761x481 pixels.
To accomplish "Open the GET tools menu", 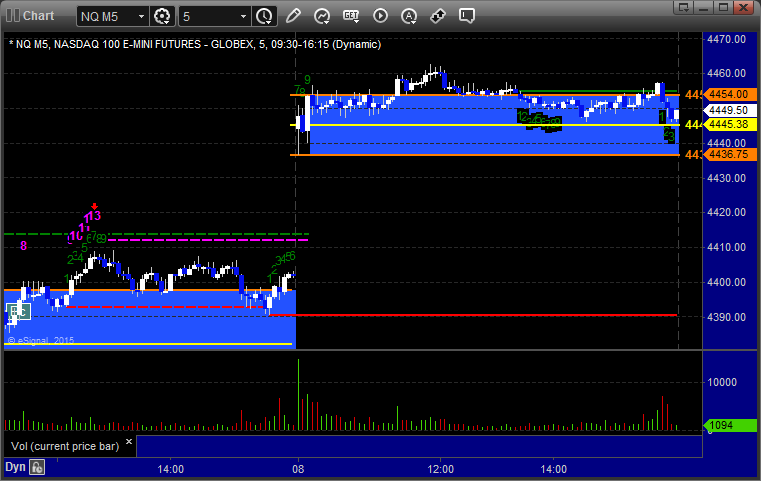I will coord(351,16).
